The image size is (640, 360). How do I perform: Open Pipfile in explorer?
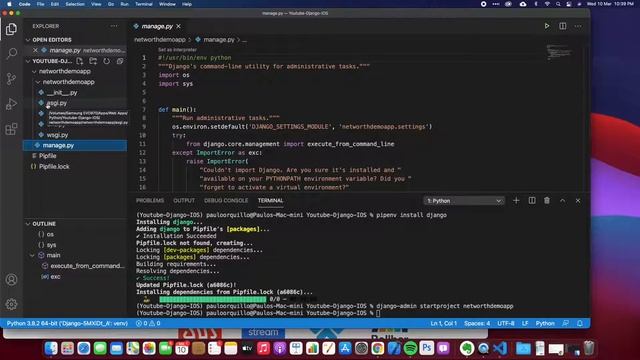click(x=48, y=156)
